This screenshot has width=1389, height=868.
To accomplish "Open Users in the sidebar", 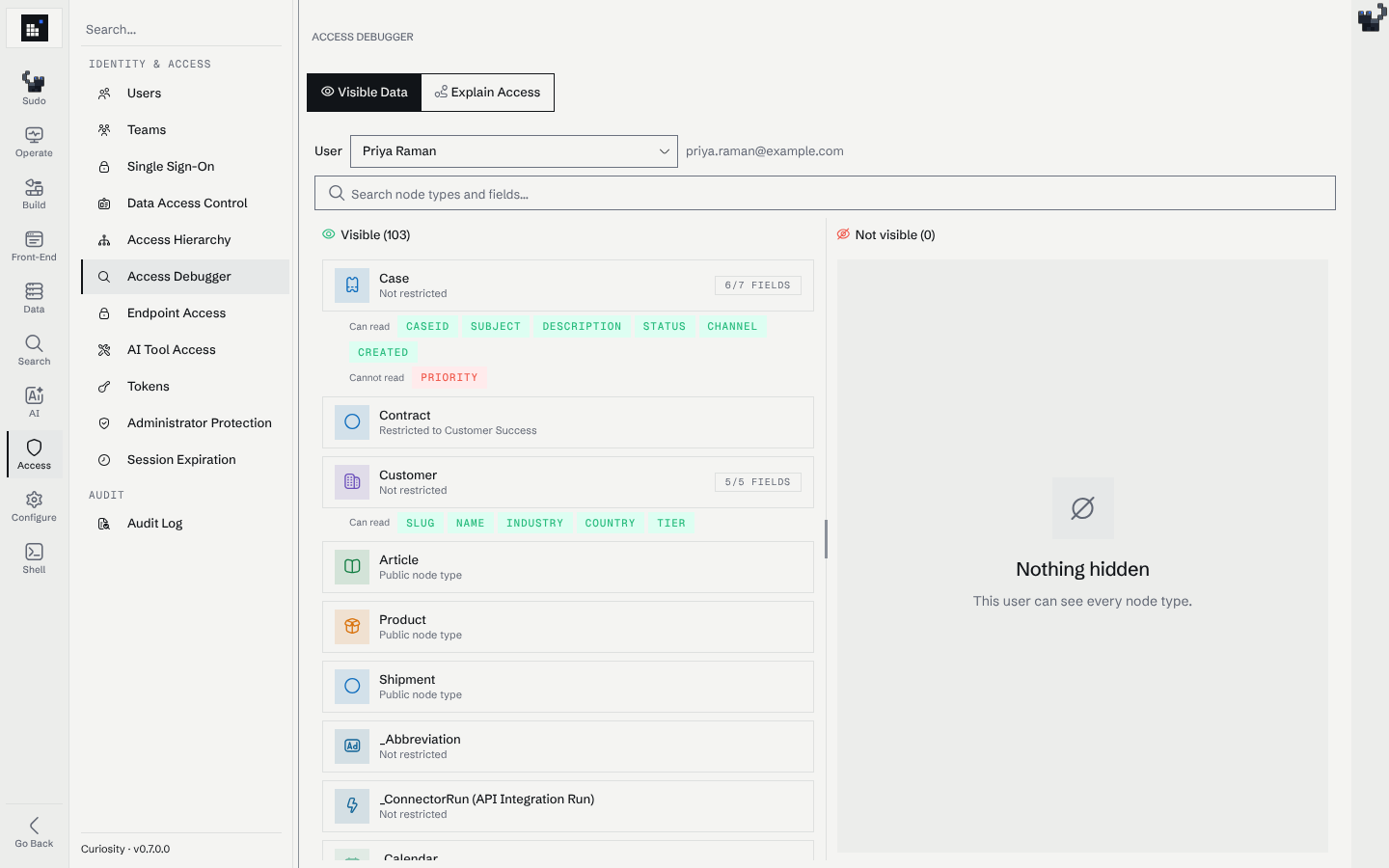I will [185, 94].
